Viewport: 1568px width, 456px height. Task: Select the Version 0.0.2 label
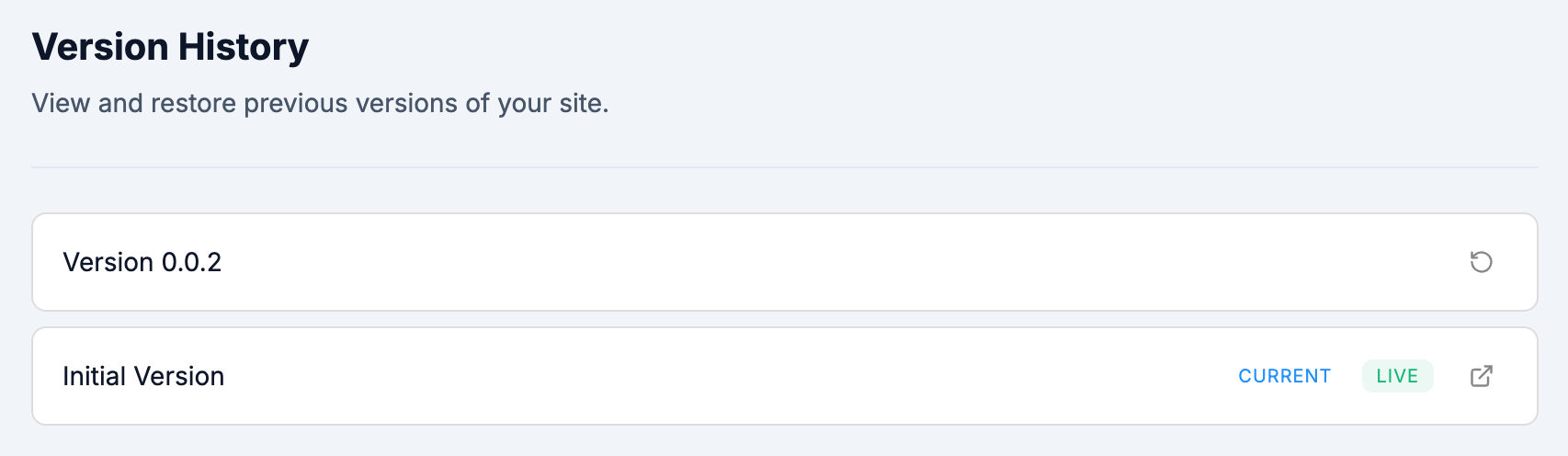(142, 262)
